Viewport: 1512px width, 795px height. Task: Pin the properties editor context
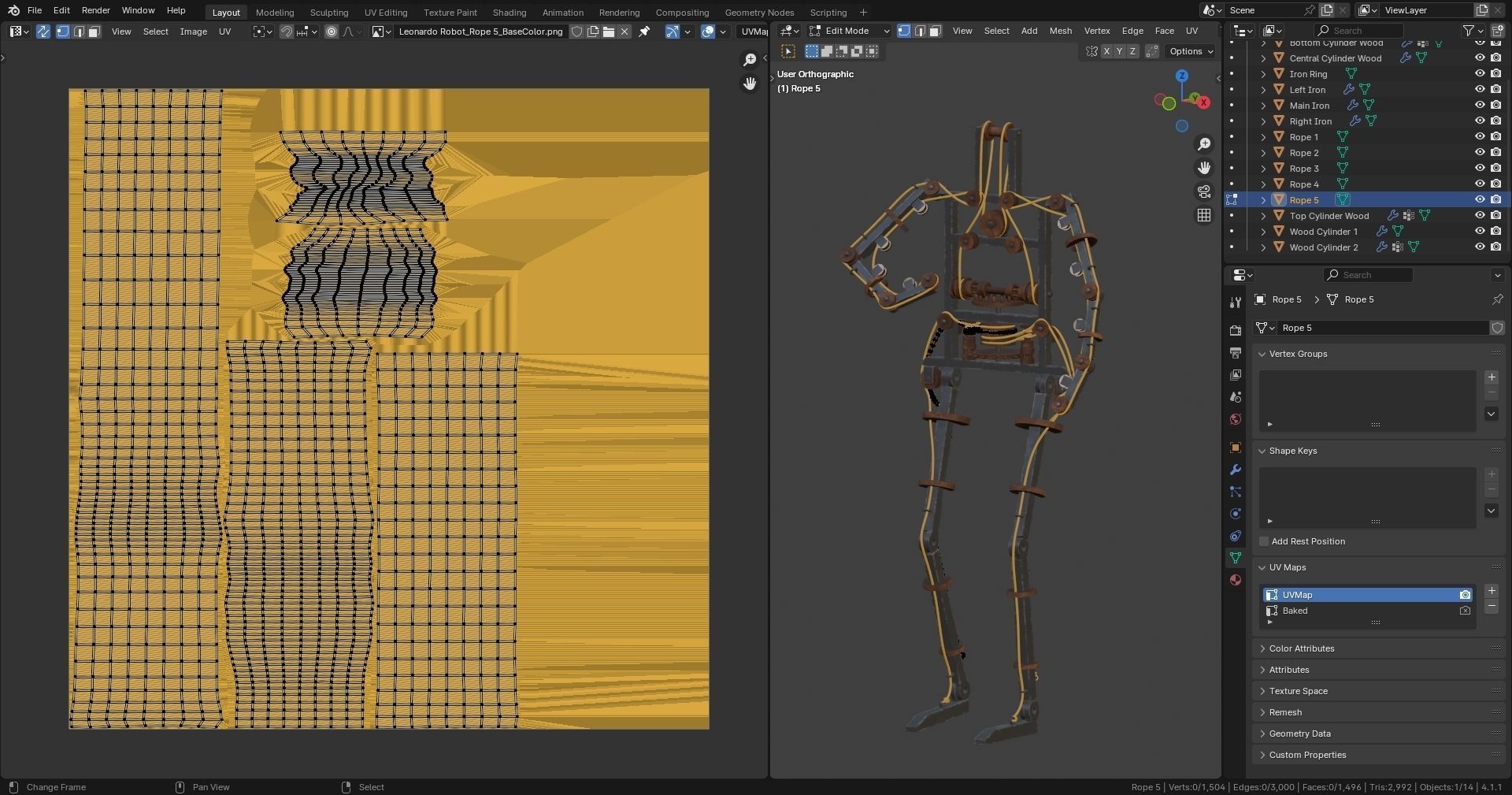[x=1497, y=299]
